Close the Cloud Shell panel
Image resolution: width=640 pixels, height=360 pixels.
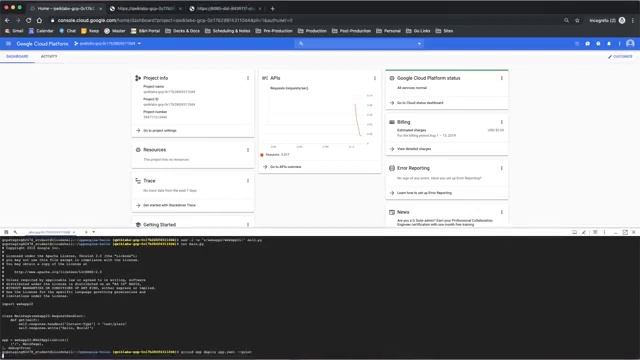[633, 232]
